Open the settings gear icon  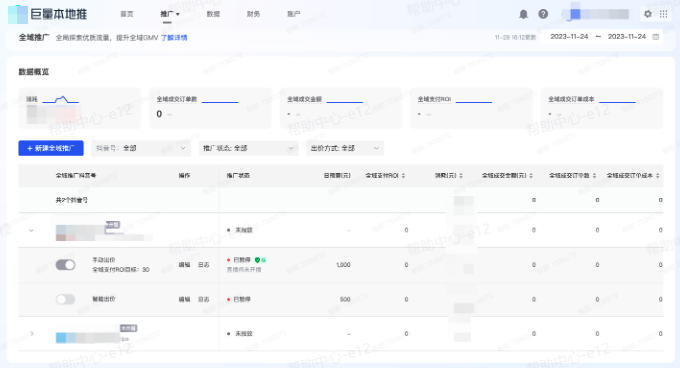(647, 14)
